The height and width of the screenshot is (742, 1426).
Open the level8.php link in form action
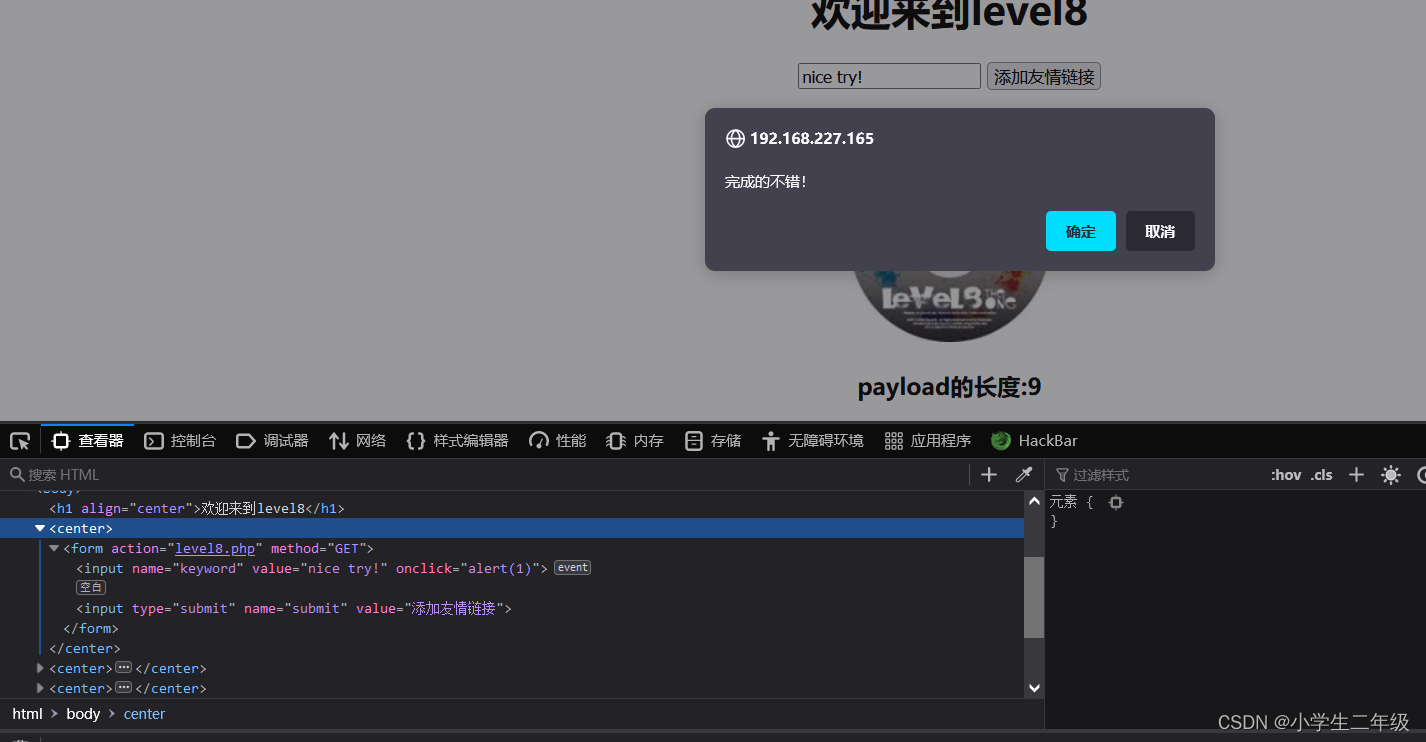click(215, 548)
